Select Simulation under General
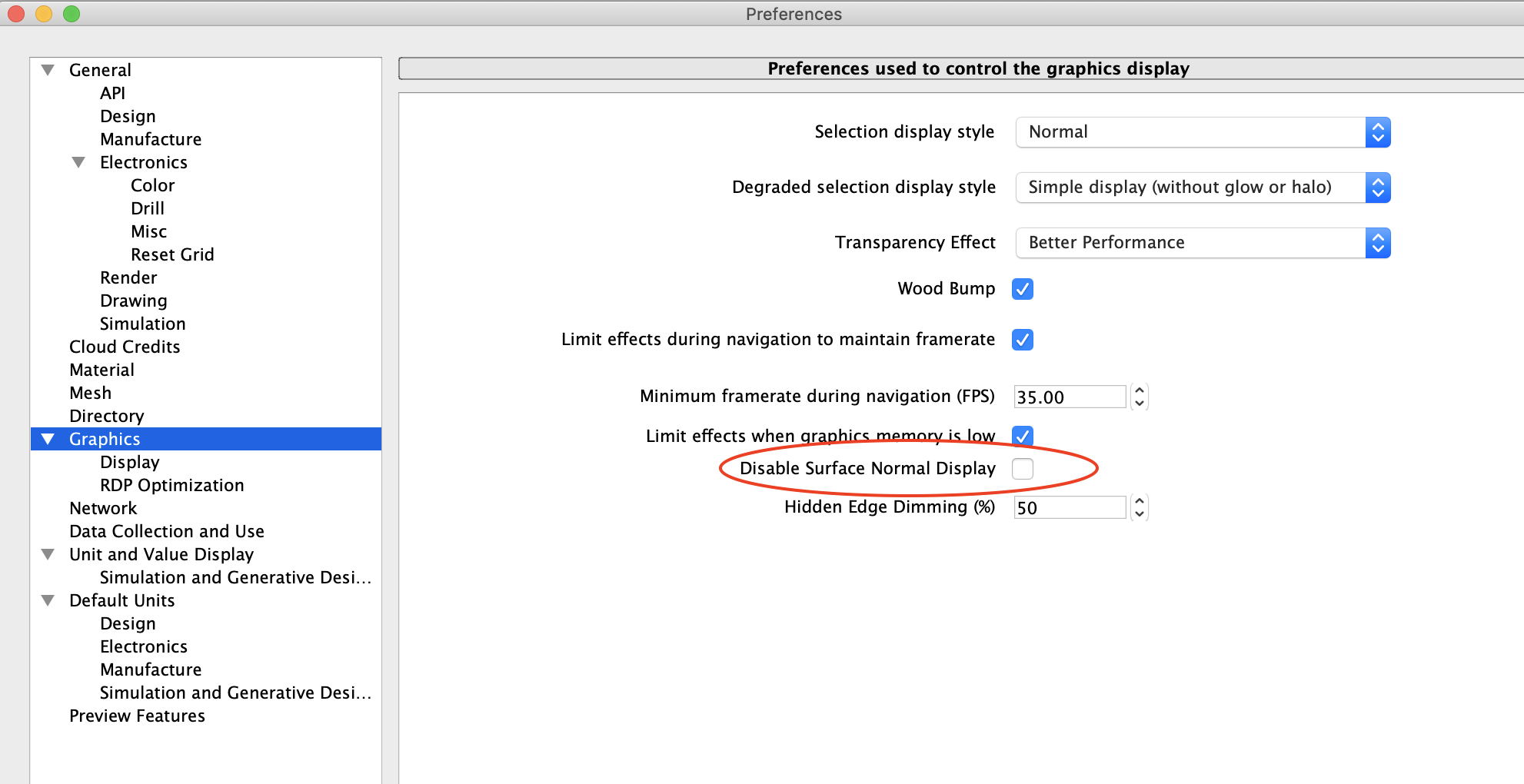This screenshot has width=1524, height=784. tap(142, 324)
